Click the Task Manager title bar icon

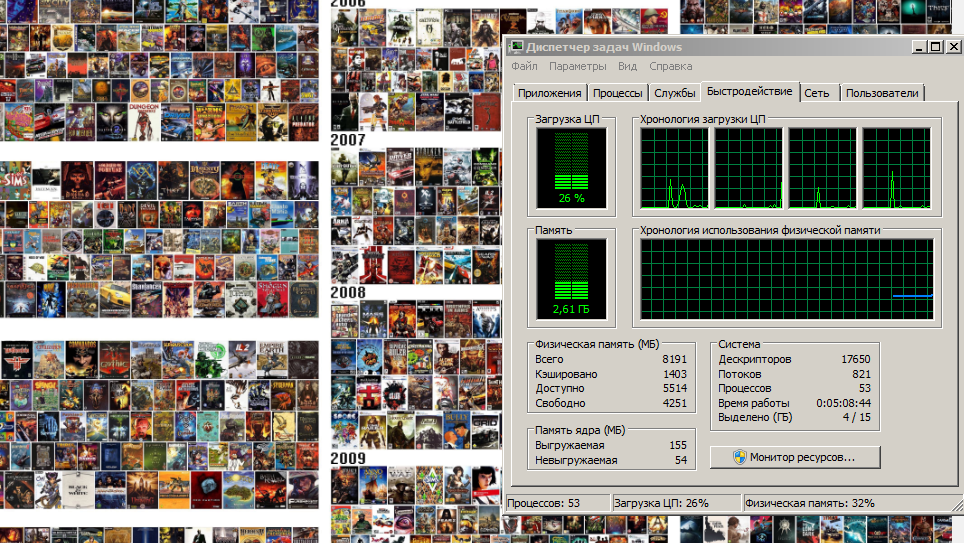[x=516, y=47]
